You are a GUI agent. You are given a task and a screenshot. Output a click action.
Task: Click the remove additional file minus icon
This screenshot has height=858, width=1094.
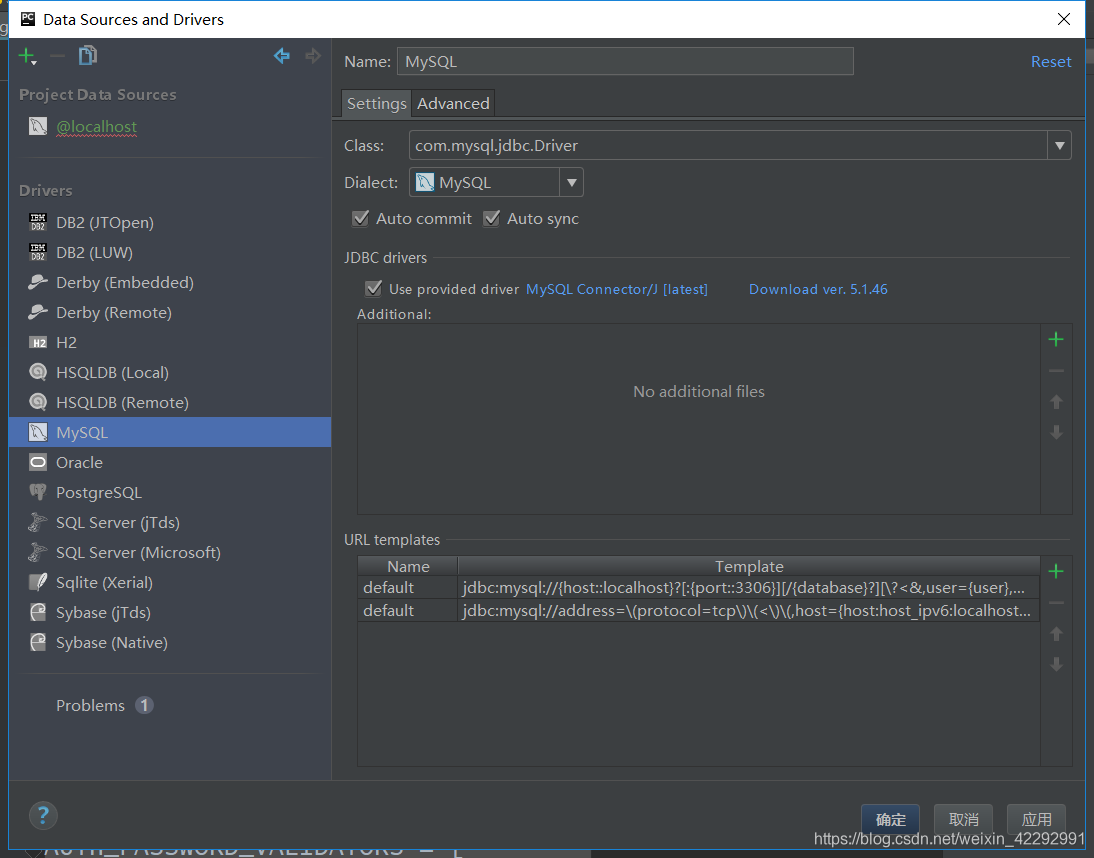coord(1056,371)
